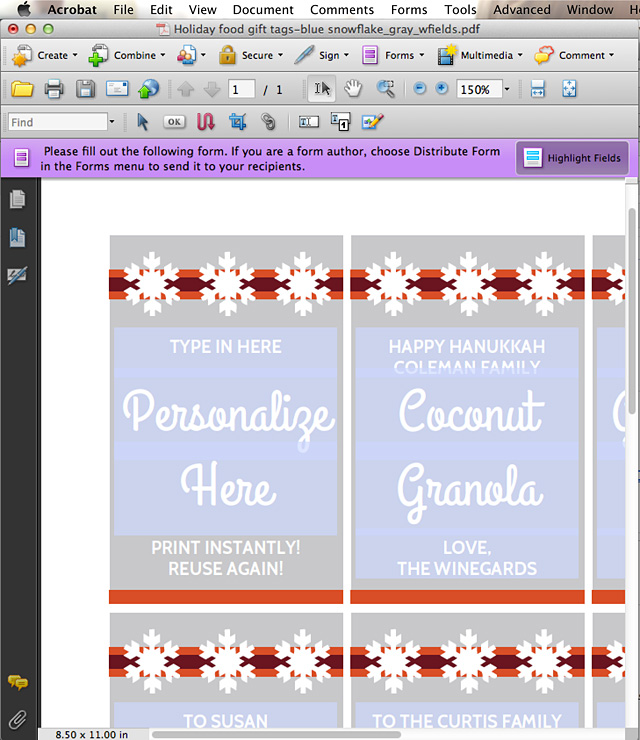Open the Signatures panel
The image size is (640, 740).
click(18, 276)
